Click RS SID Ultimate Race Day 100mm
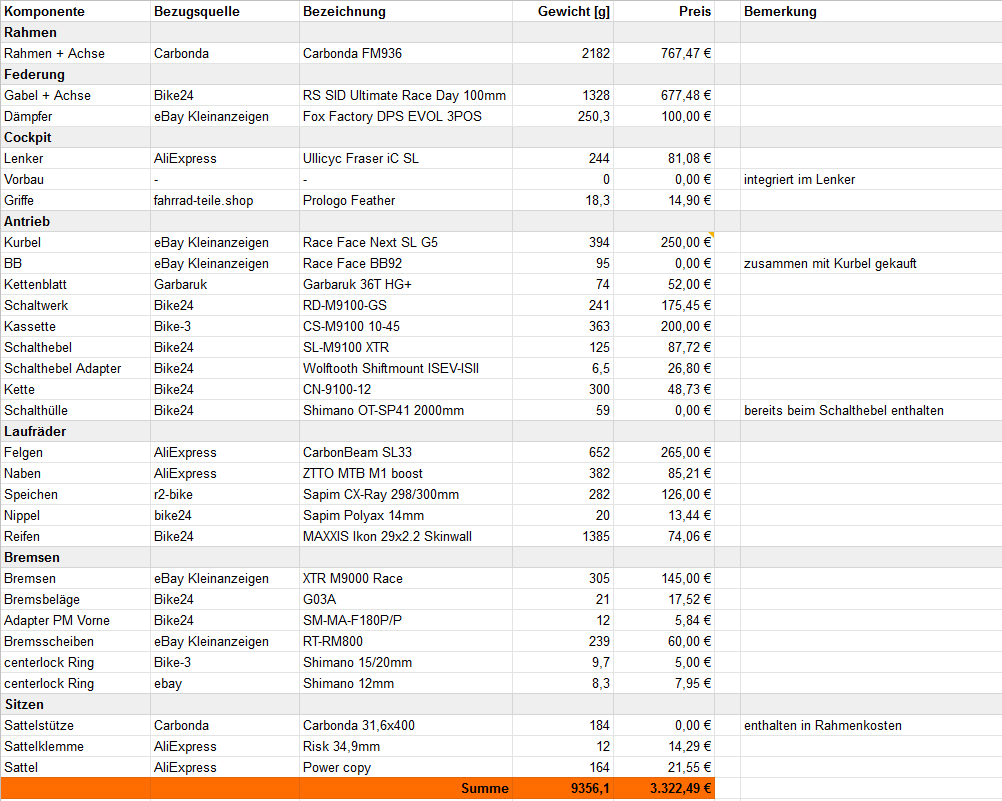The image size is (1002, 801). pyautogui.click(x=406, y=95)
